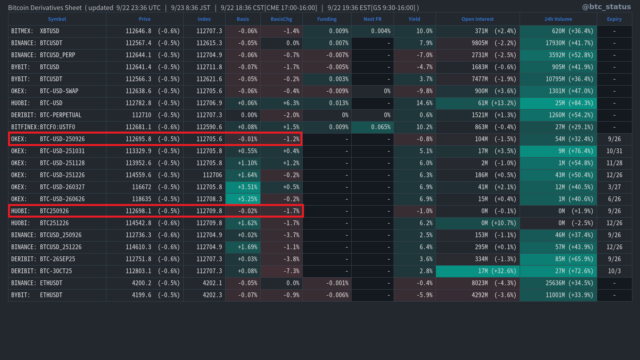Image resolution: width=640 pixels, height=360 pixels.
Task: Click the Symbol column header
Action: 57,19
